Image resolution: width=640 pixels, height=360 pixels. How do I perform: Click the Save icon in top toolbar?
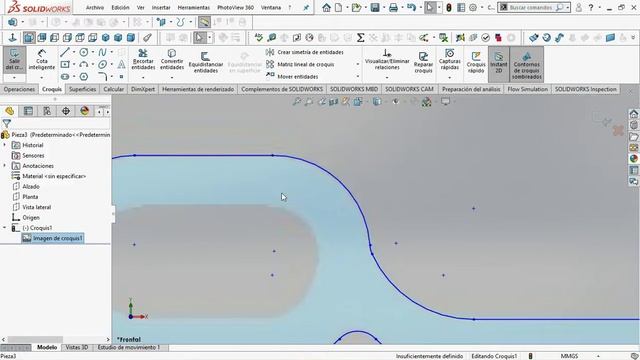coord(375,7)
